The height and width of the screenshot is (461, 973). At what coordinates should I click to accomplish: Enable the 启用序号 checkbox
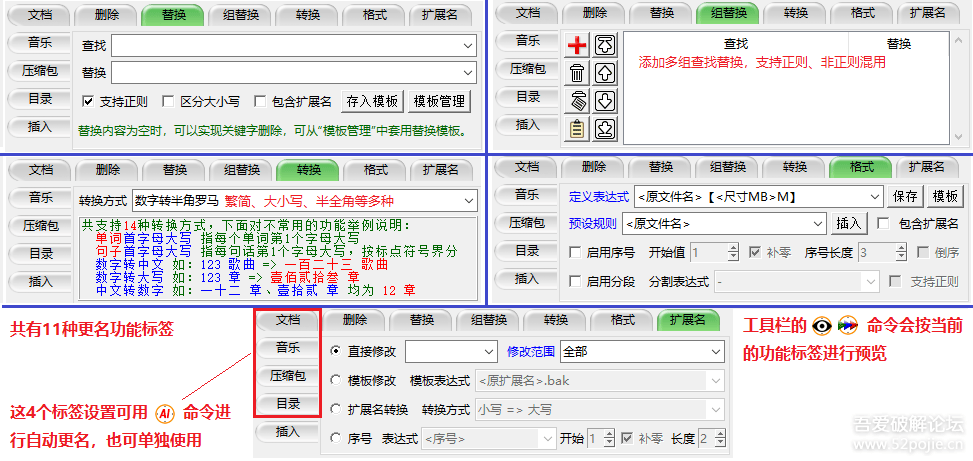point(575,253)
